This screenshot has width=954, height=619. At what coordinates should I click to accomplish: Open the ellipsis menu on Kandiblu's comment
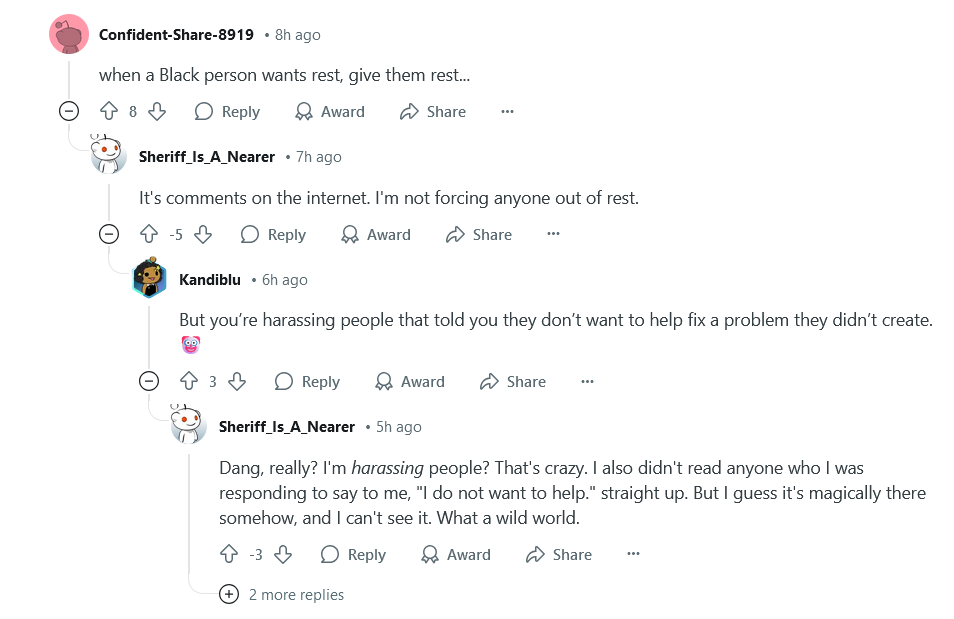coord(587,382)
